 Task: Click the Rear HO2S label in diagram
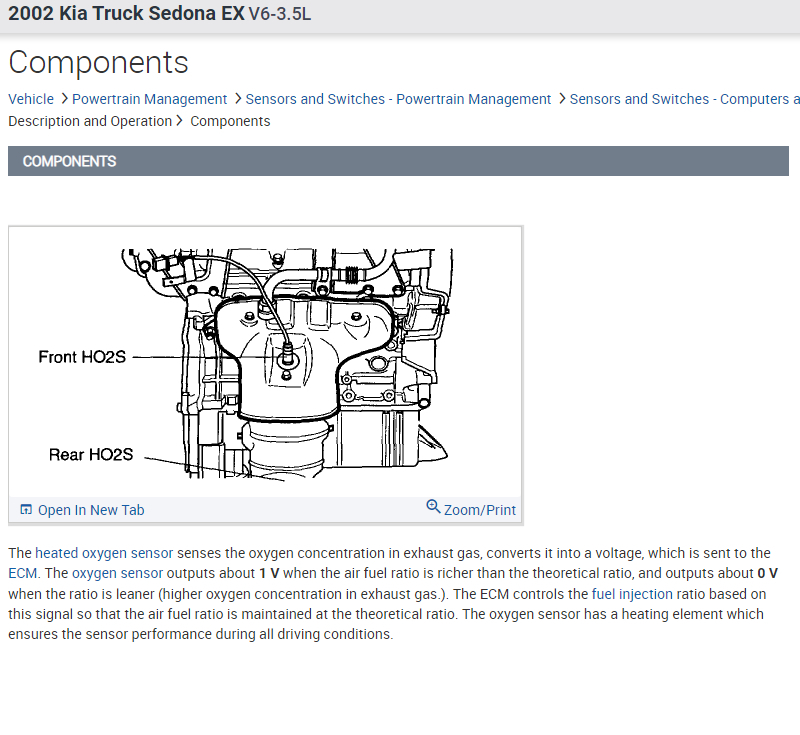tap(91, 454)
